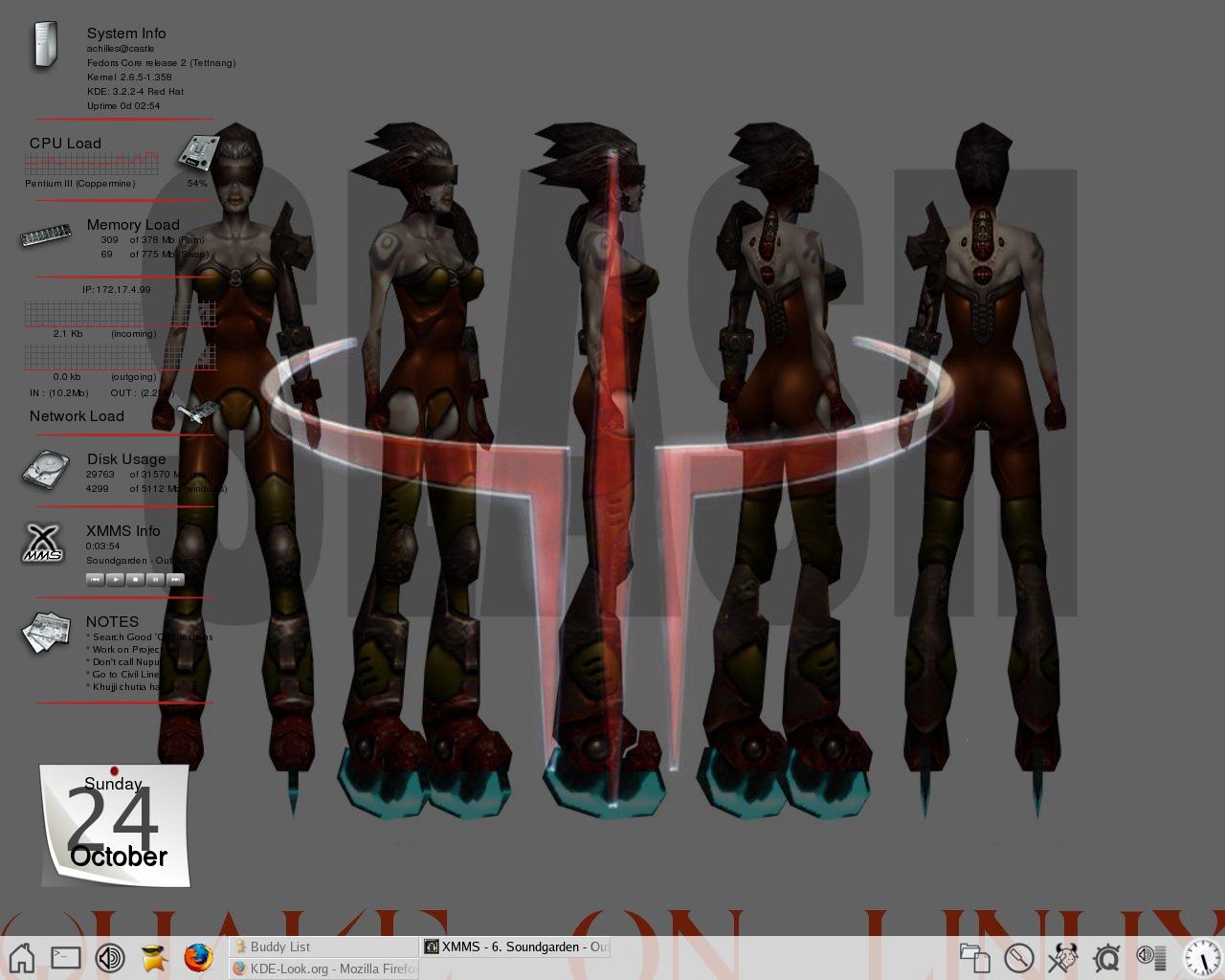
Task: Click the 'IP:172.17.4.99' text
Action: point(116,289)
